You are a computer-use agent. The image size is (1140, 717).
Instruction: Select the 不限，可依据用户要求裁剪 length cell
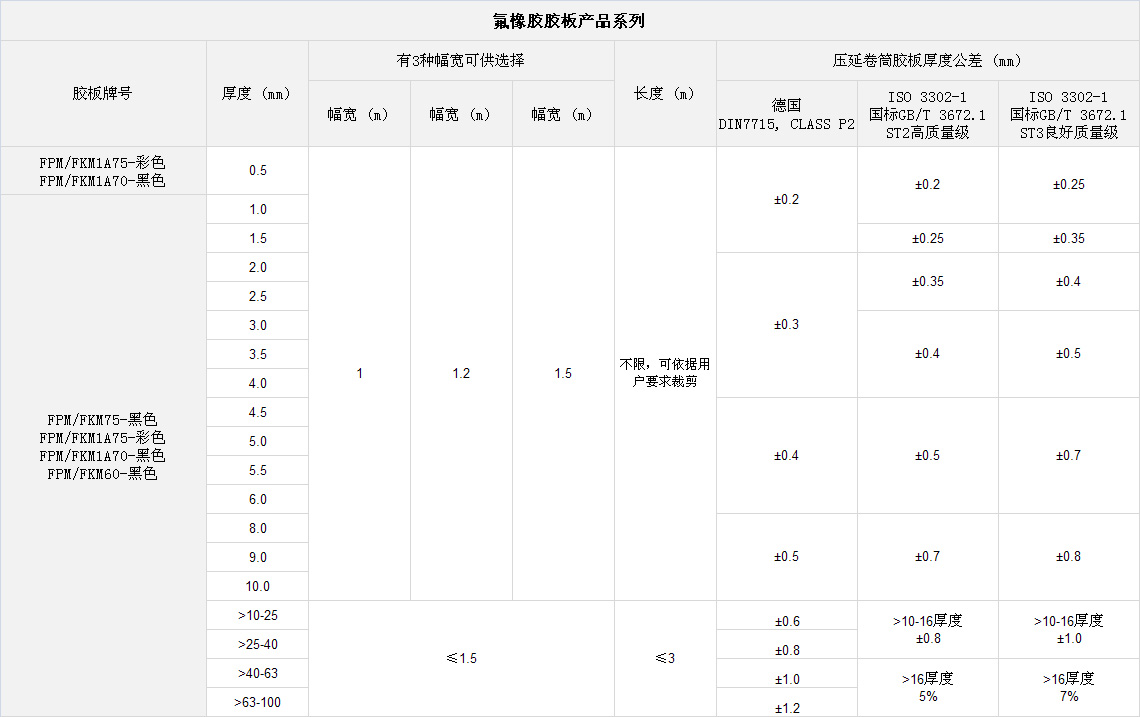pos(665,373)
